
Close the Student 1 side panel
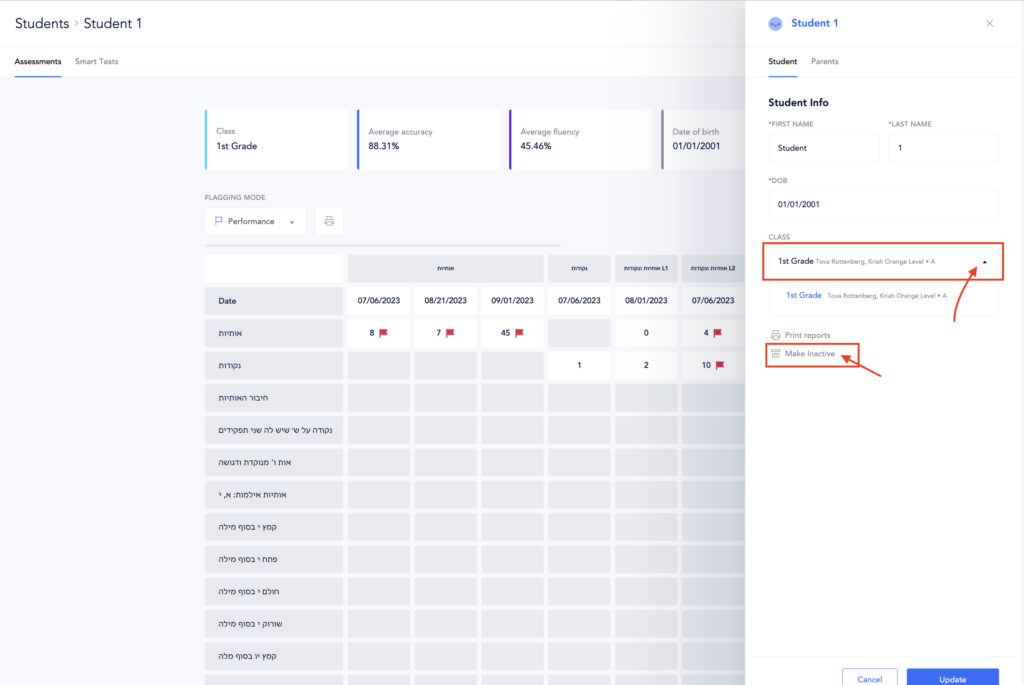[990, 23]
